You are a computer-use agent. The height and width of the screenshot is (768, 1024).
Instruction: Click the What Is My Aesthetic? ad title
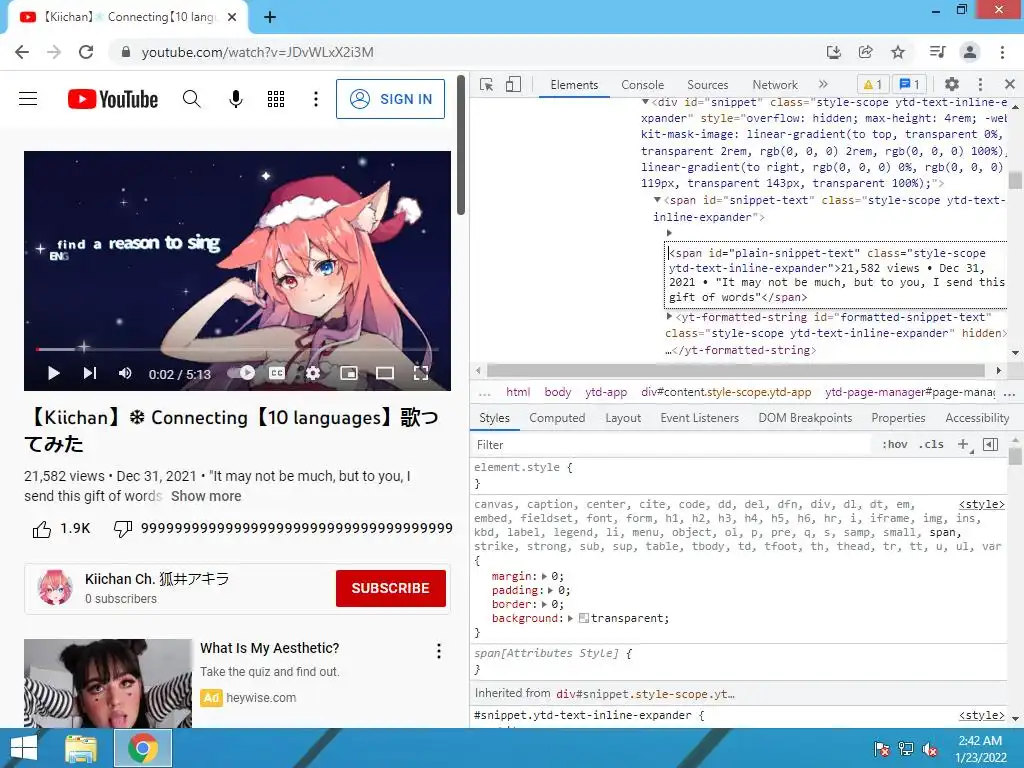[x=270, y=648]
